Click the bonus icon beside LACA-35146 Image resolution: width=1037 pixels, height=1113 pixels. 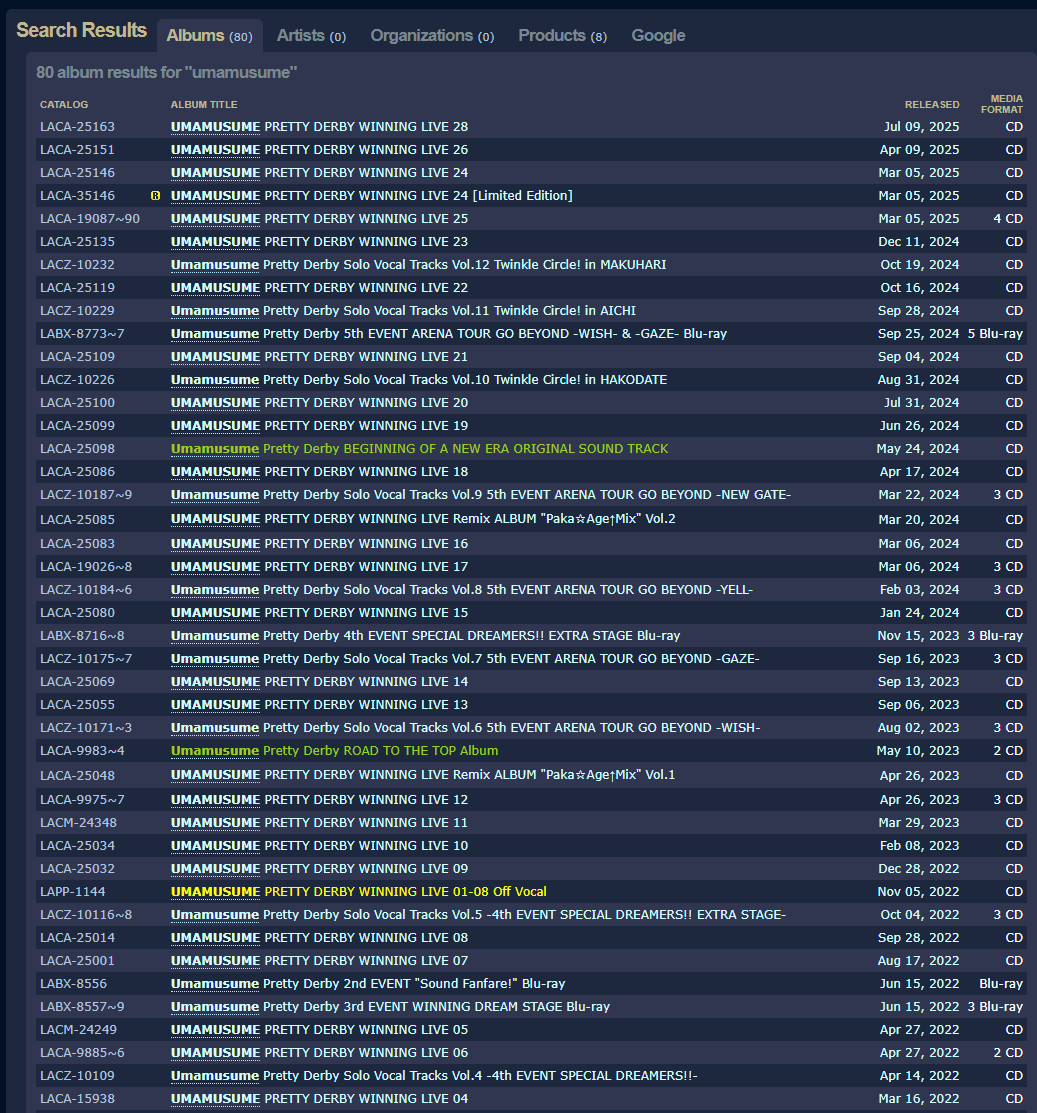(155, 196)
